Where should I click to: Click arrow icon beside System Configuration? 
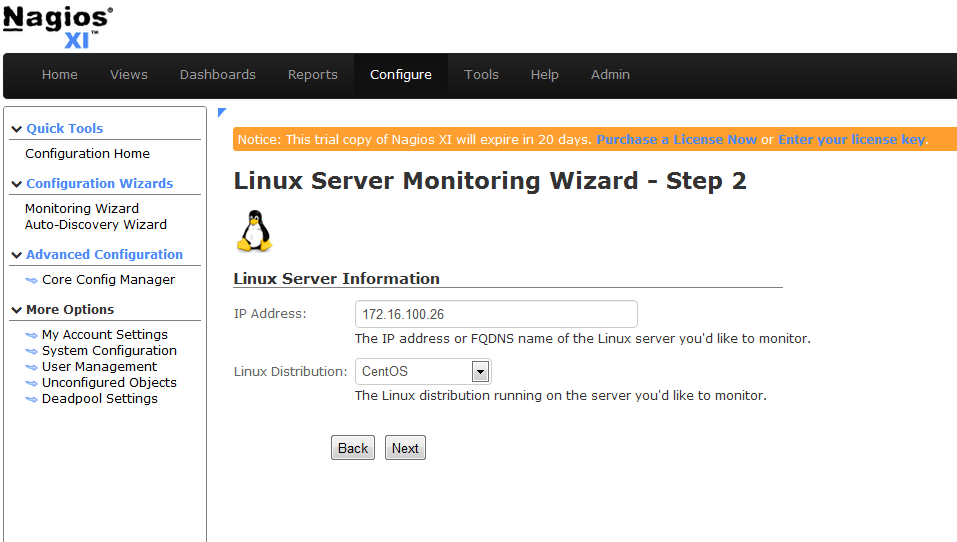coord(31,351)
